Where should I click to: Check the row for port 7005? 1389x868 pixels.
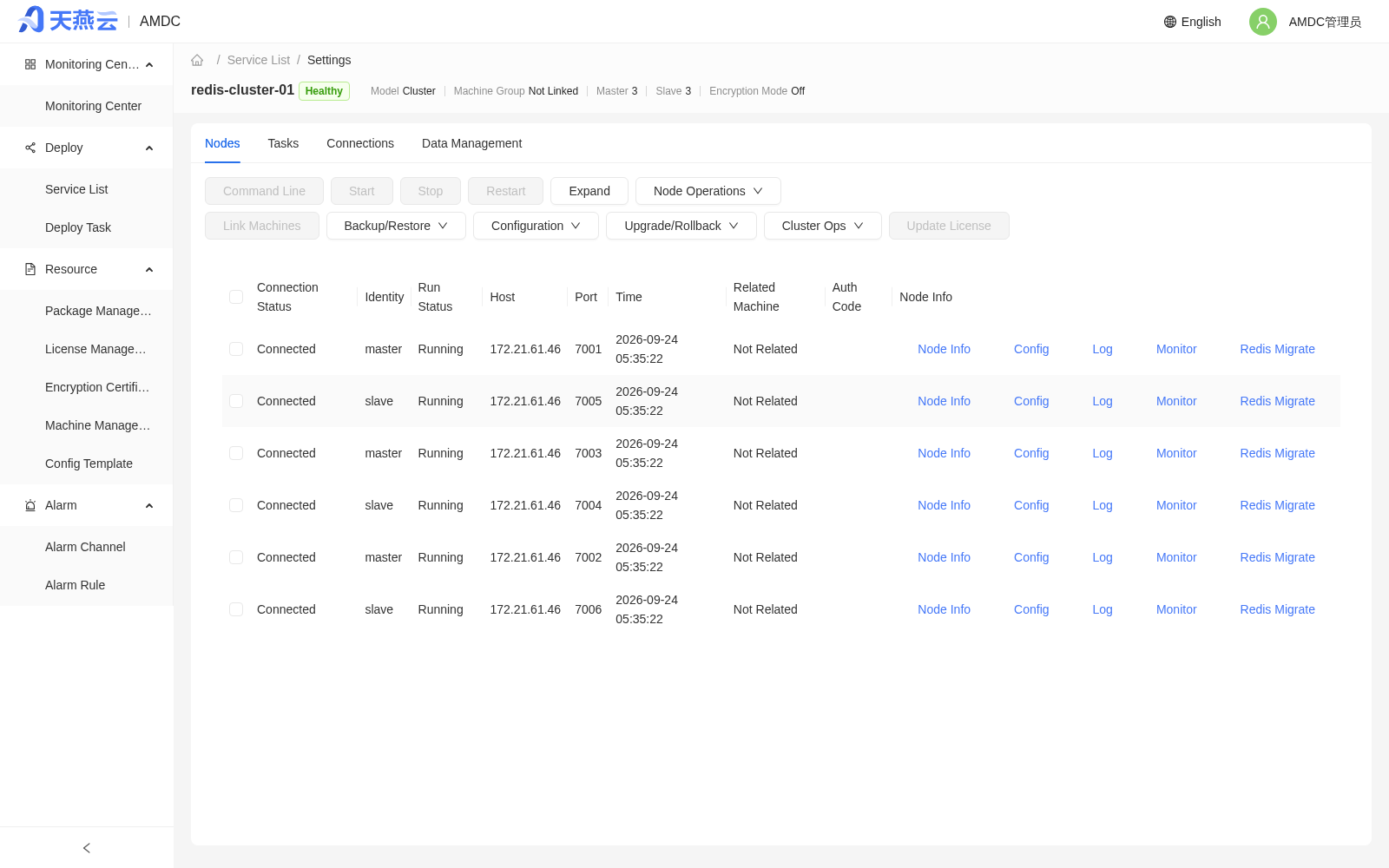pyautogui.click(x=236, y=401)
